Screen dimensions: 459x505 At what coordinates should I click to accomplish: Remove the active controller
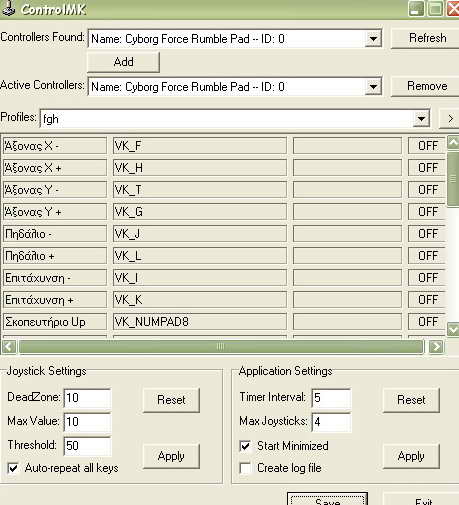(x=427, y=86)
